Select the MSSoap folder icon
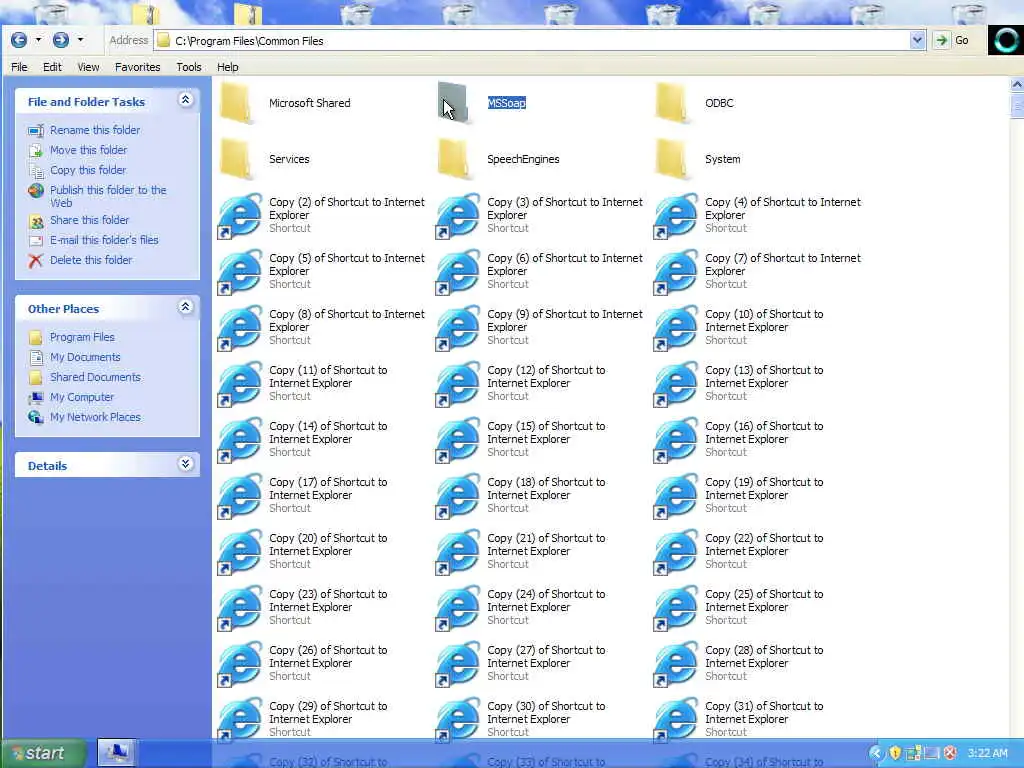The image size is (1024, 768). coord(454,103)
